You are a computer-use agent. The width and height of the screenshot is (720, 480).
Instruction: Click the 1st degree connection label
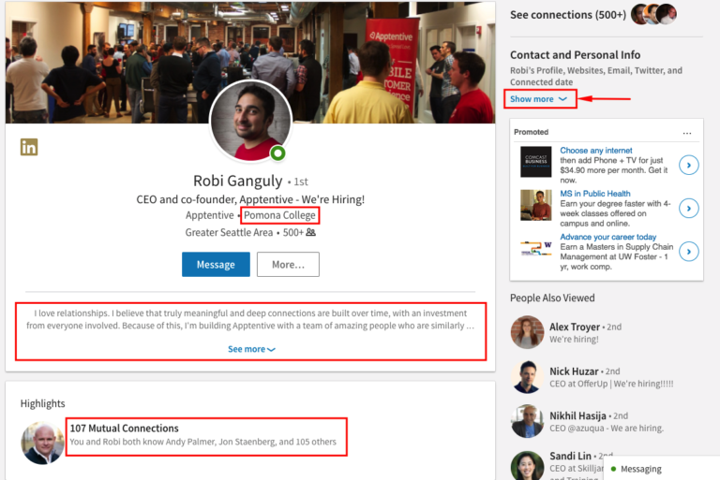300,181
